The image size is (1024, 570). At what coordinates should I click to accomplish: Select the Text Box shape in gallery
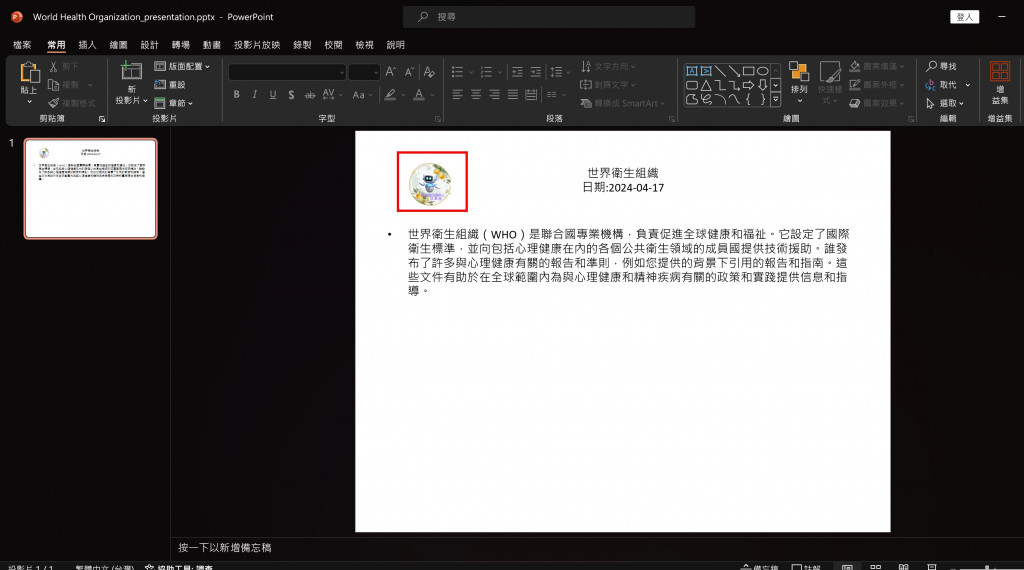coord(692,71)
